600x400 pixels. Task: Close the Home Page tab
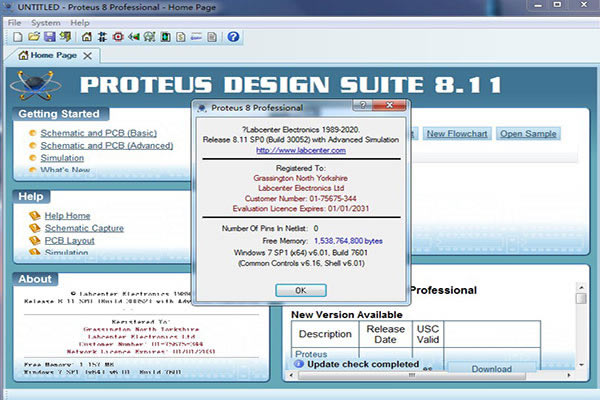[88, 56]
